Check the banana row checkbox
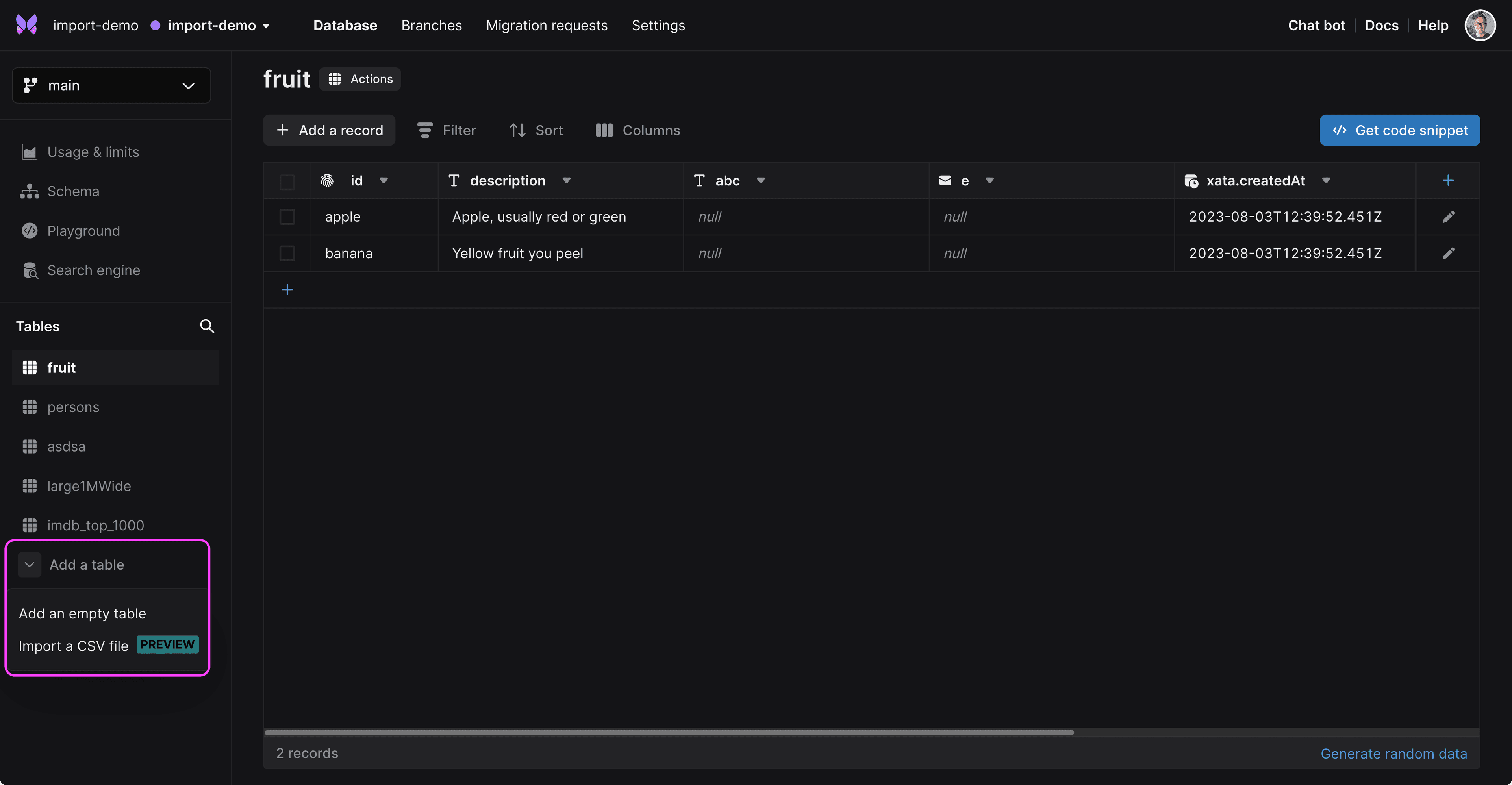 (x=287, y=254)
